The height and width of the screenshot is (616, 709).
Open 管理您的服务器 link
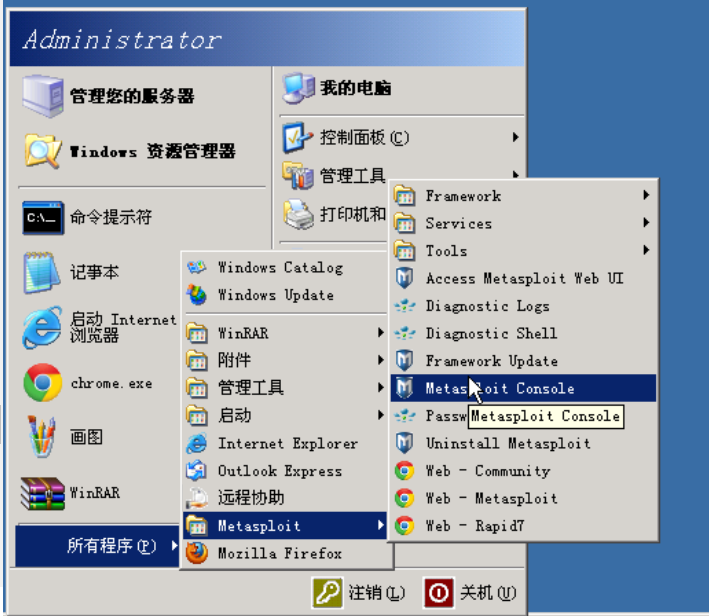[132, 96]
